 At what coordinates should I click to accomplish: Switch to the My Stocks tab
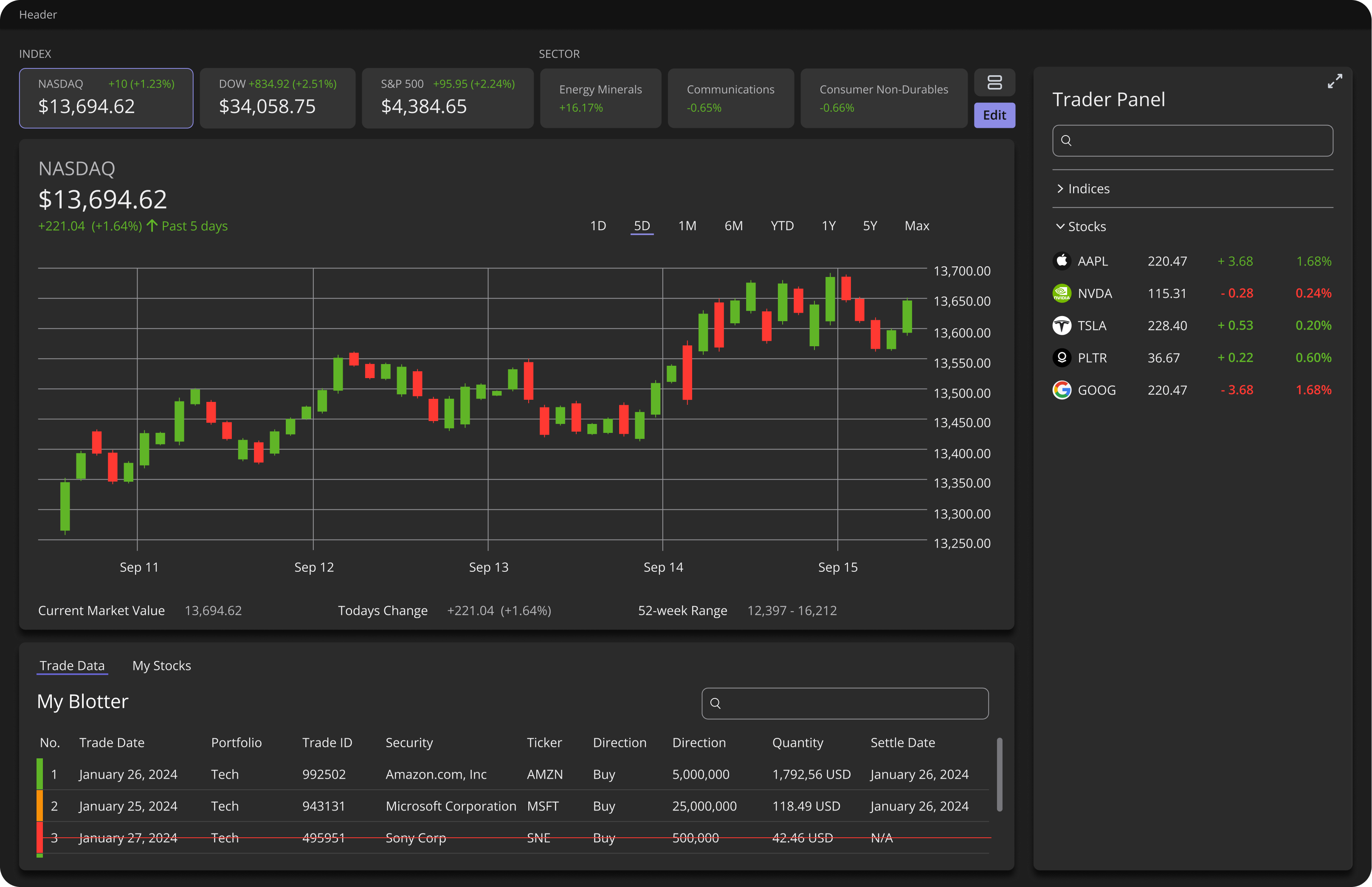pyautogui.click(x=162, y=666)
